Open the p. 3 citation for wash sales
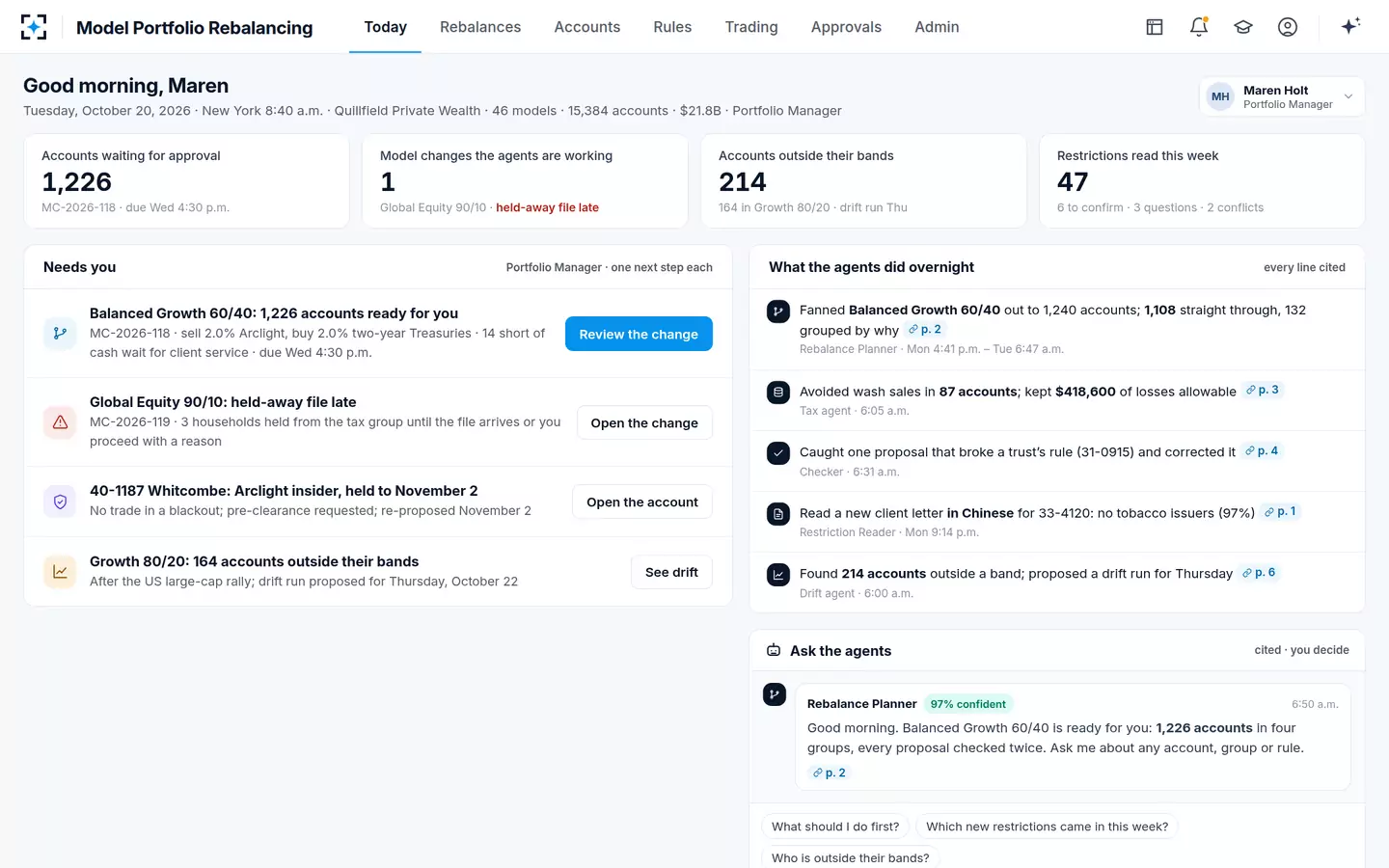The image size is (1389, 868). tap(1263, 390)
